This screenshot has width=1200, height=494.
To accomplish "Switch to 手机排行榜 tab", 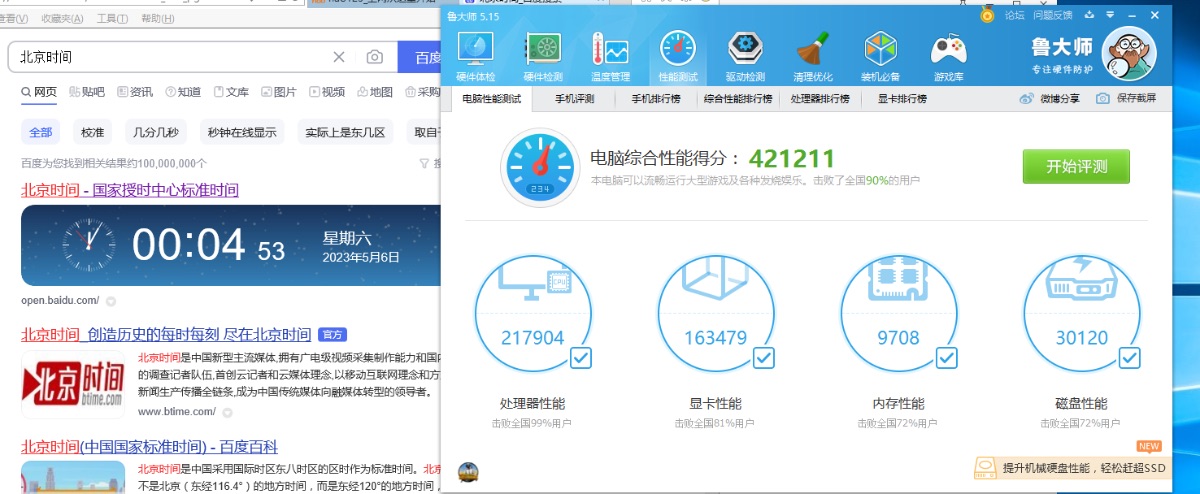I will 655,99.
